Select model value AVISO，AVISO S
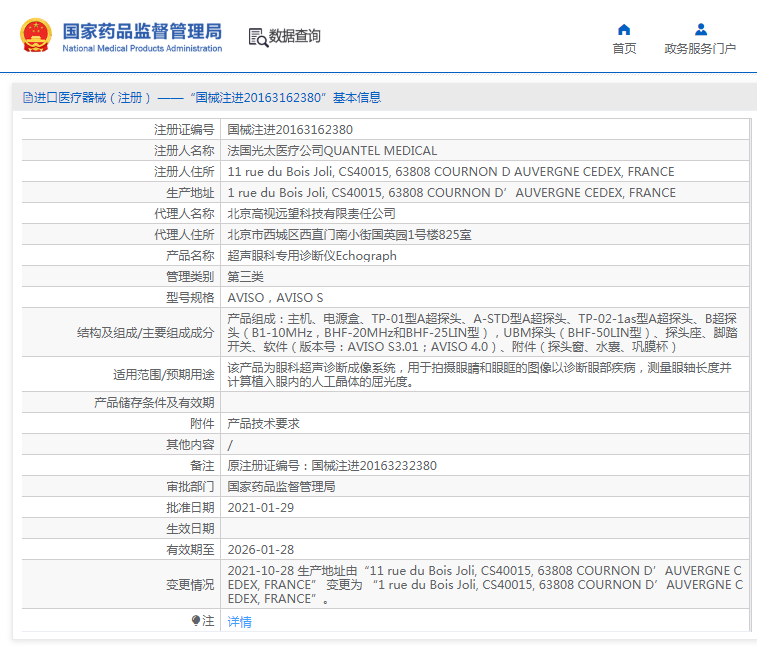The width and height of the screenshot is (757, 647). [275, 297]
